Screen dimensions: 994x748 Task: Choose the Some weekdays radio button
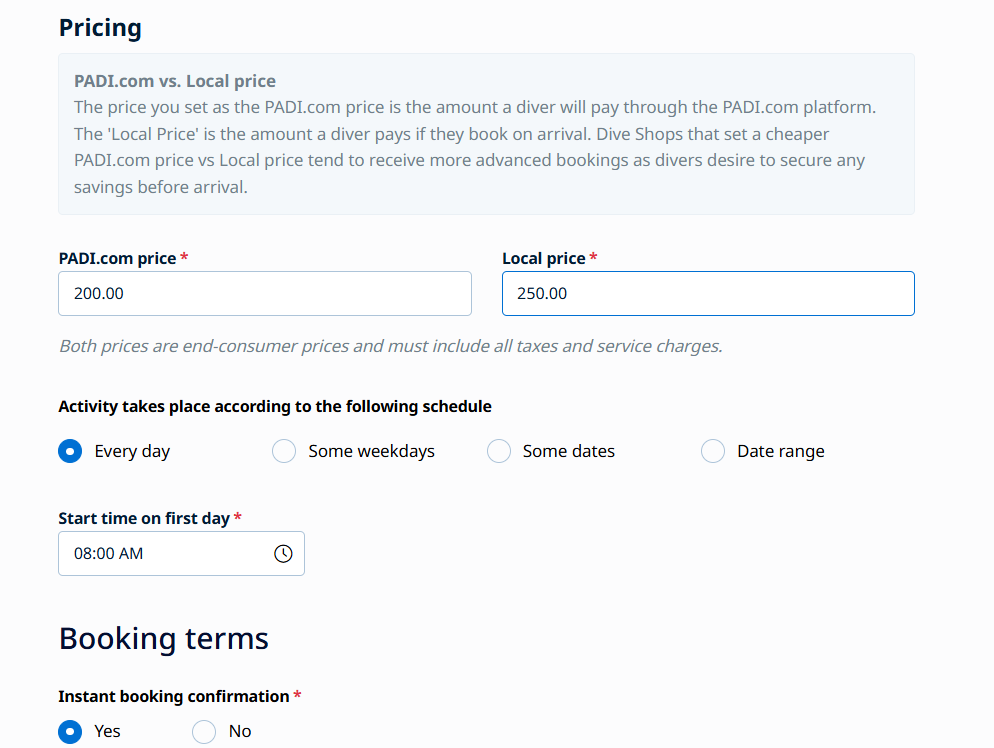click(x=284, y=451)
